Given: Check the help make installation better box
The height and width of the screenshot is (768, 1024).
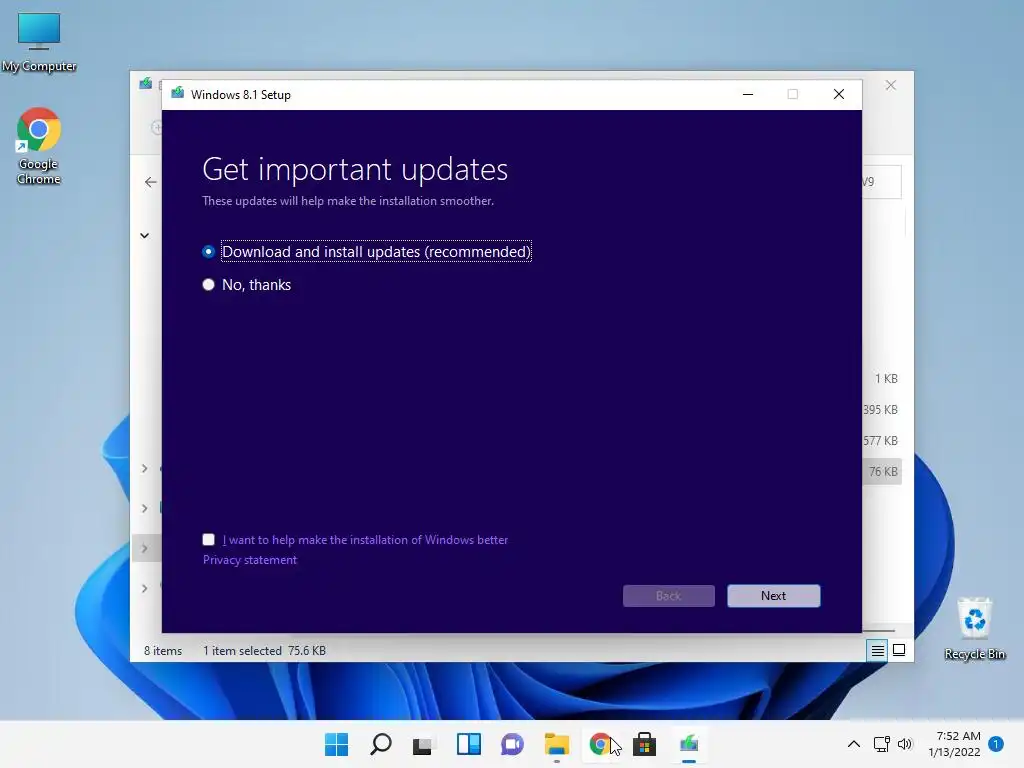Looking at the screenshot, I should tap(208, 539).
